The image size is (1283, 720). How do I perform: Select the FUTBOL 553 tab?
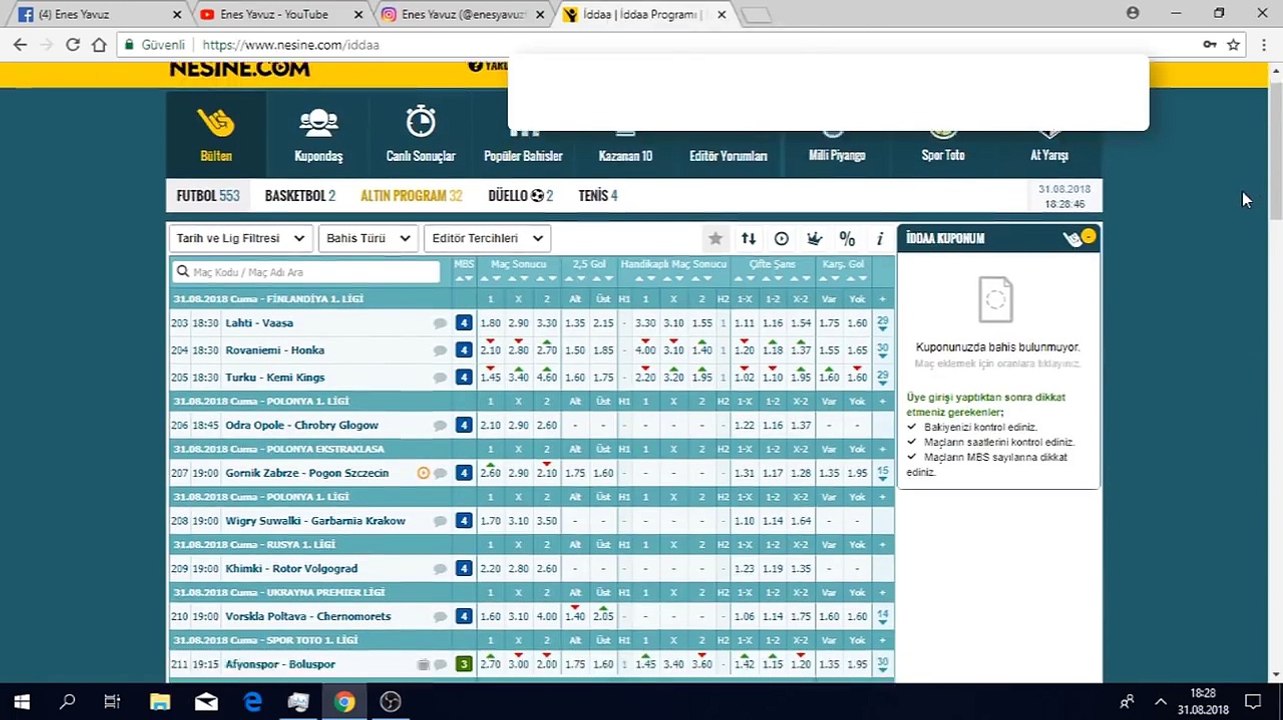click(208, 196)
